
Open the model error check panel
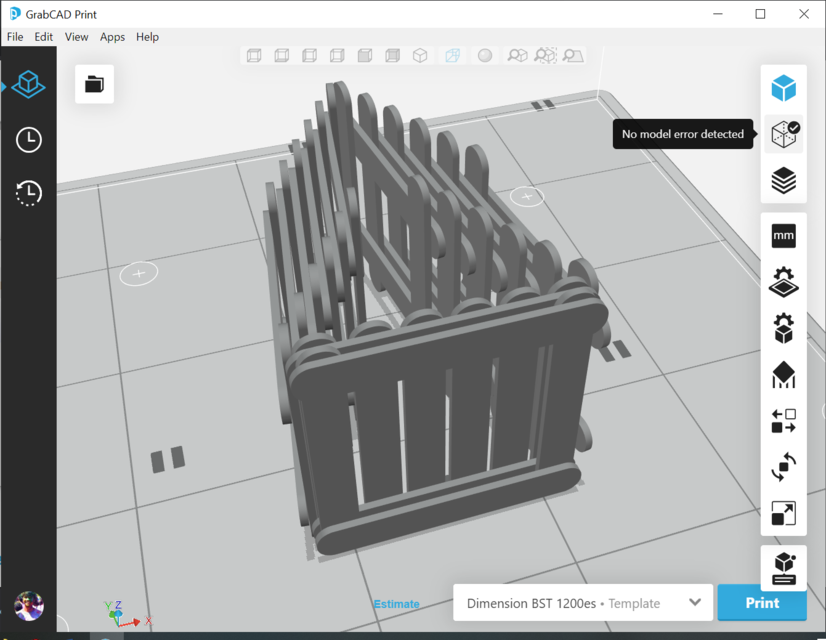pyautogui.click(x=784, y=134)
